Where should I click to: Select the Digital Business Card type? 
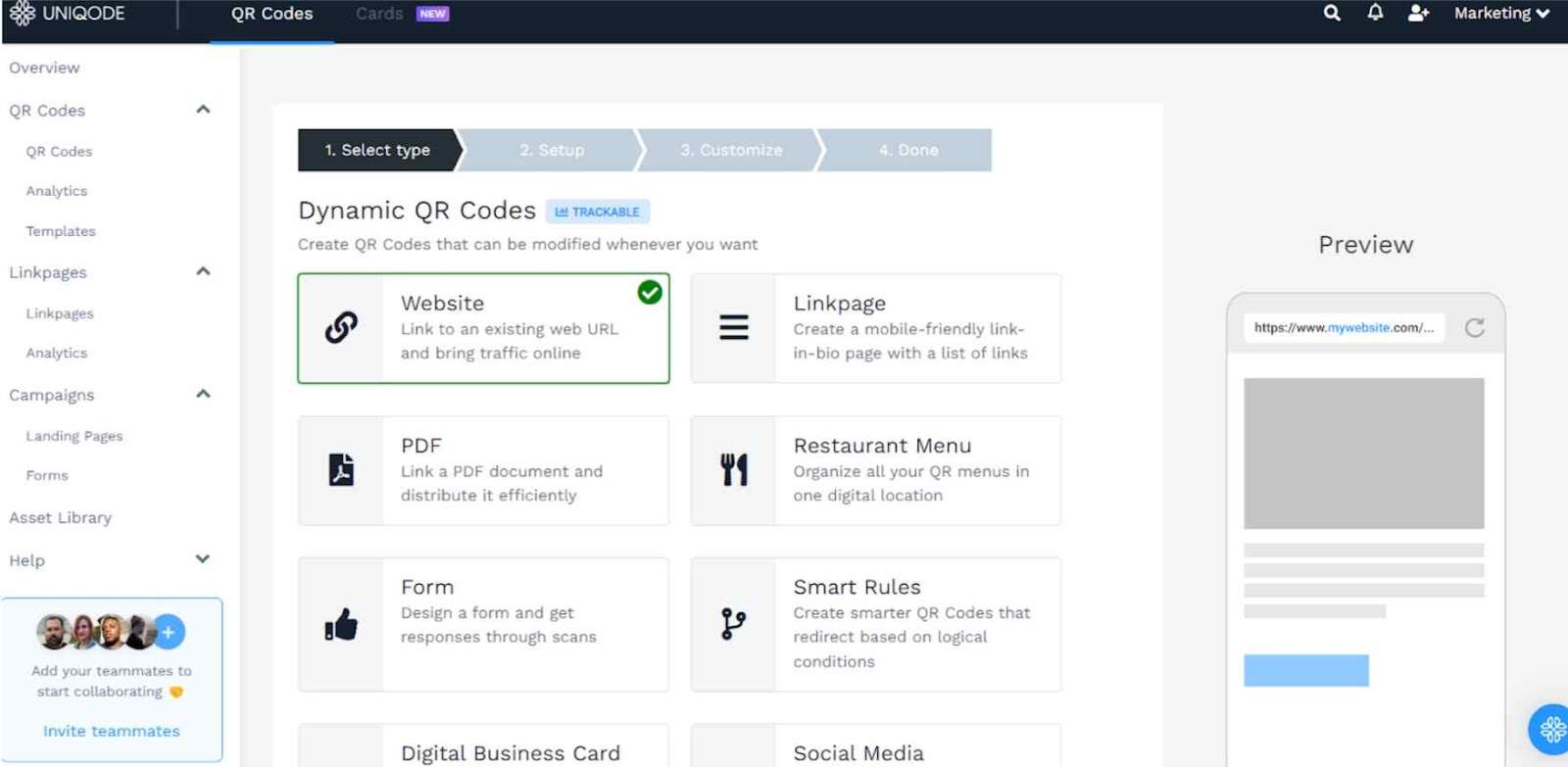coord(484,745)
